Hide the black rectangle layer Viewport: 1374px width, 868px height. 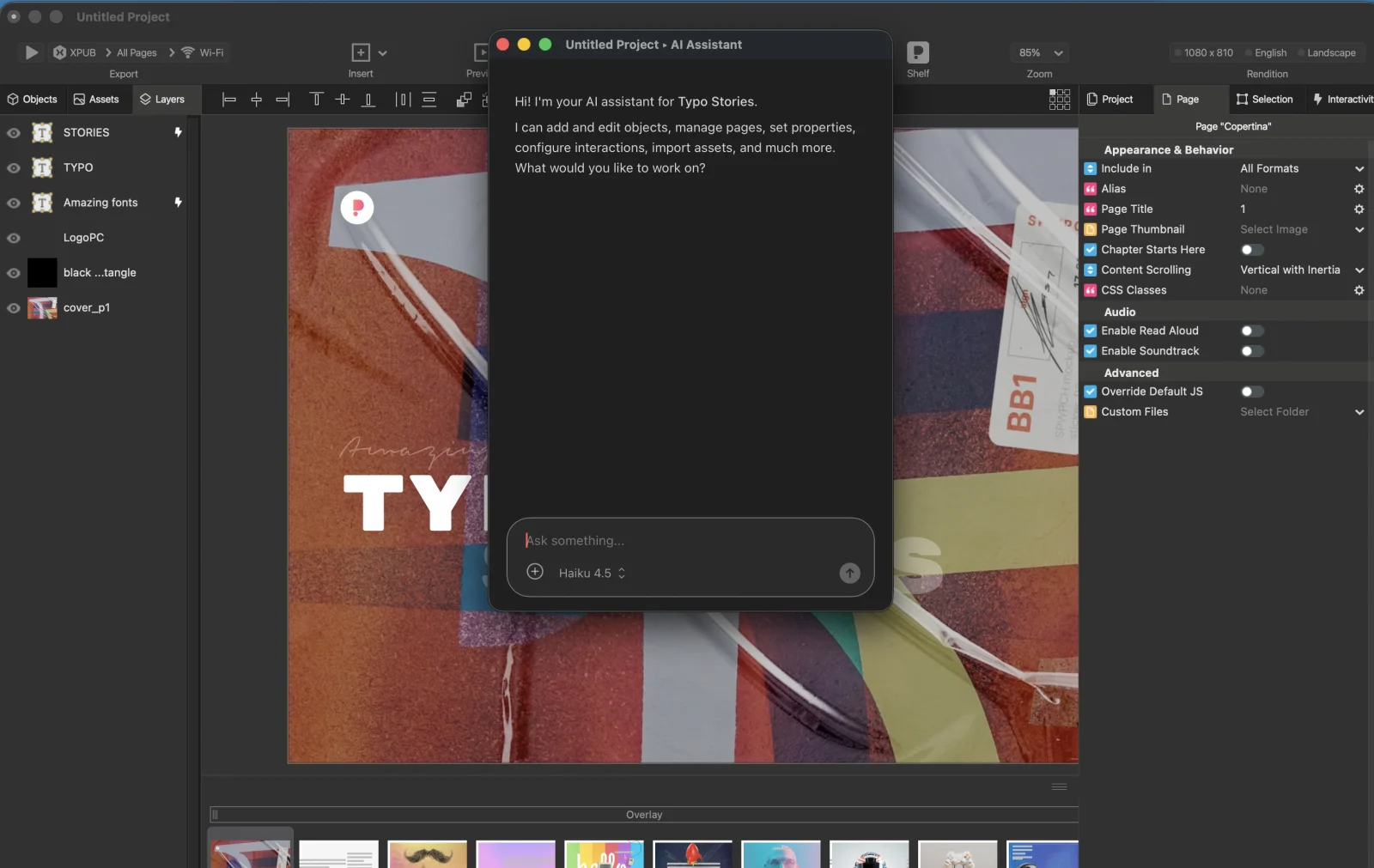point(14,273)
